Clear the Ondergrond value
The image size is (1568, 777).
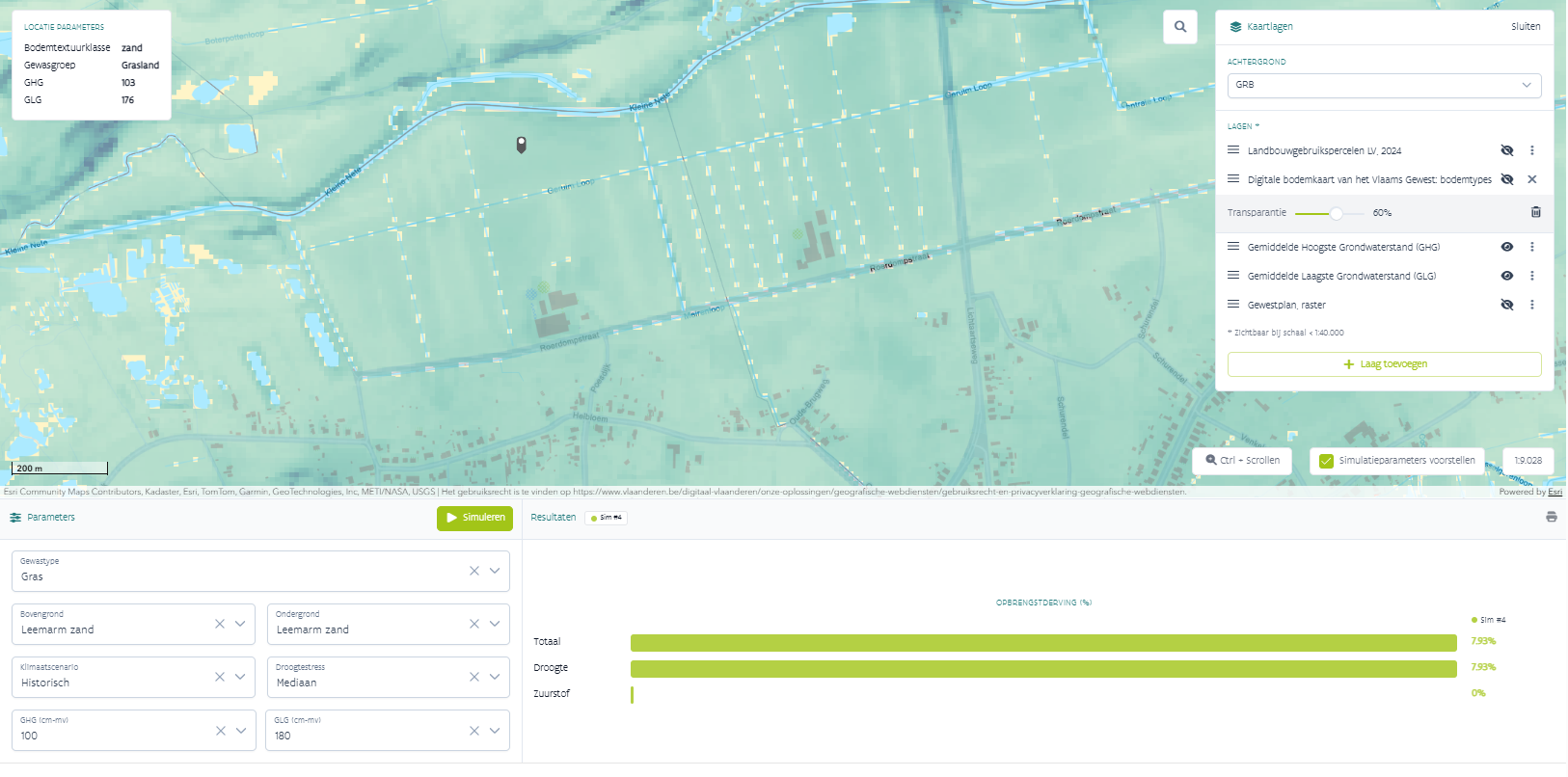(474, 624)
